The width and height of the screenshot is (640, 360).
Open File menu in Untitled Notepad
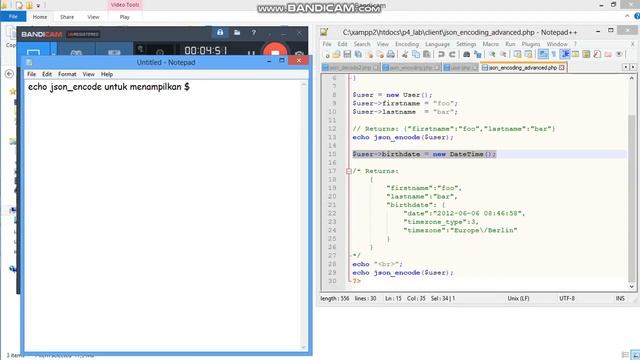coord(31,74)
